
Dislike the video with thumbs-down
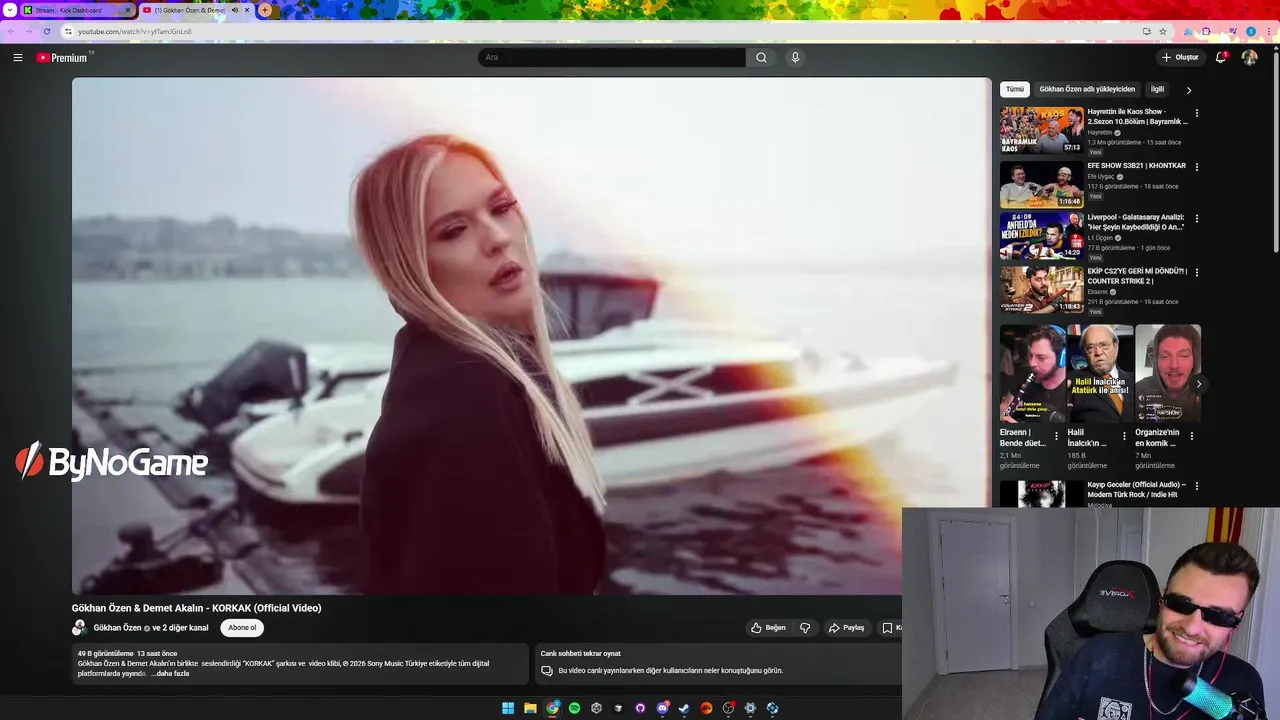805,628
